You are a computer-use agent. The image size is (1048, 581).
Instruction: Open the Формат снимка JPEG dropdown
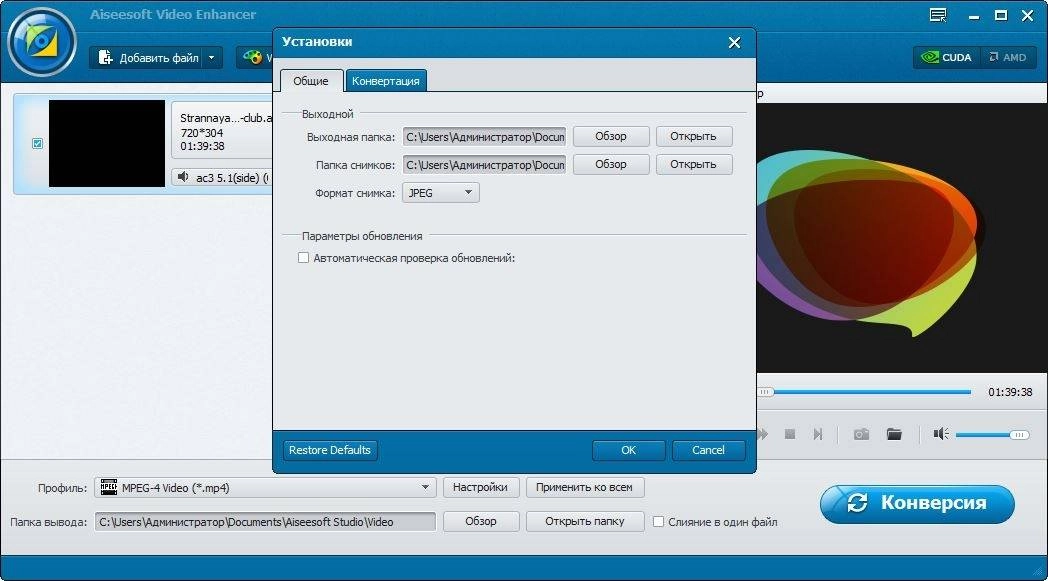click(x=440, y=193)
